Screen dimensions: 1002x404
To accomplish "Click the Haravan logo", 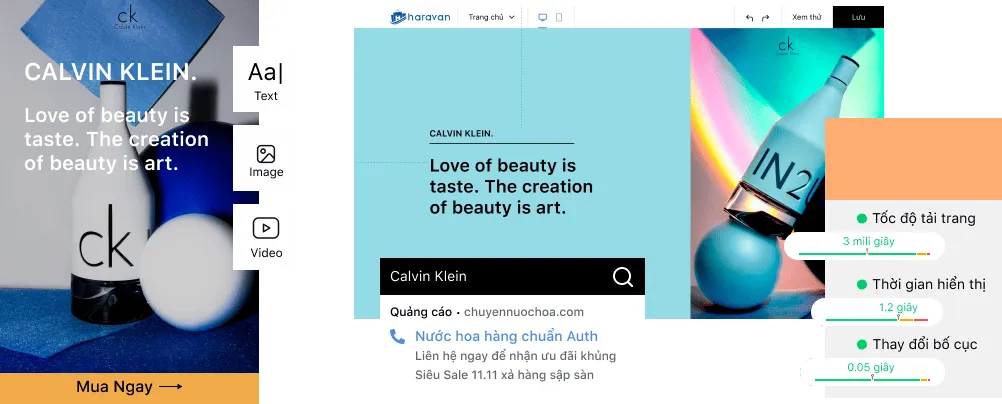I will [421, 17].
